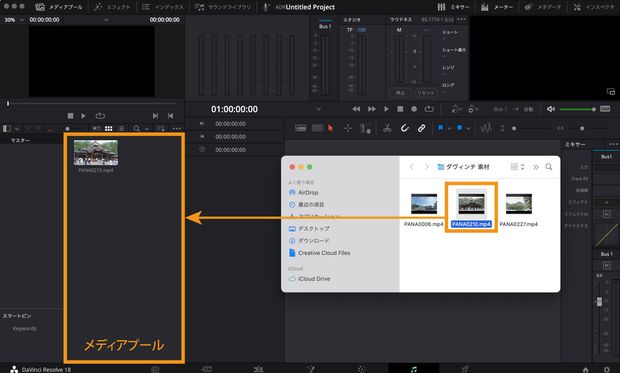Open the cinema viewer floating window icon
Image resolution: width=620 pixels, height=373 pixels.
click(611, 91)
